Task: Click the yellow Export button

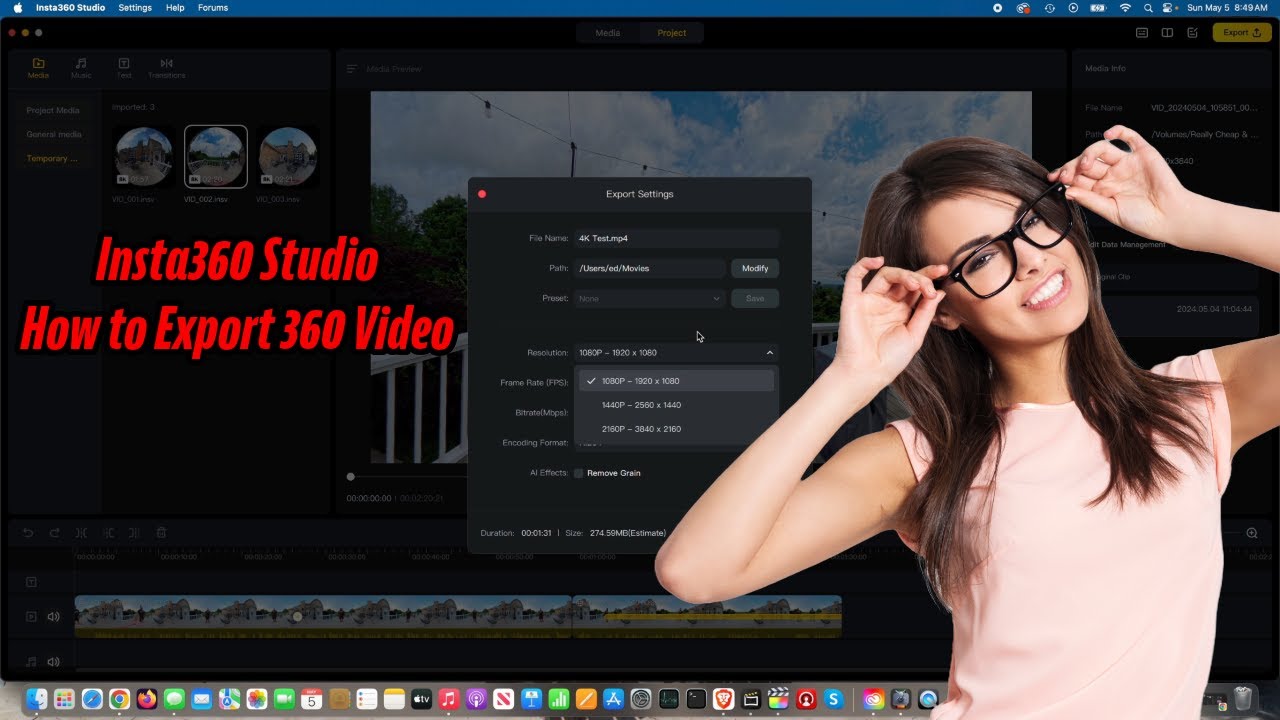Action: pyautogui.click(x=1242, y=33)
